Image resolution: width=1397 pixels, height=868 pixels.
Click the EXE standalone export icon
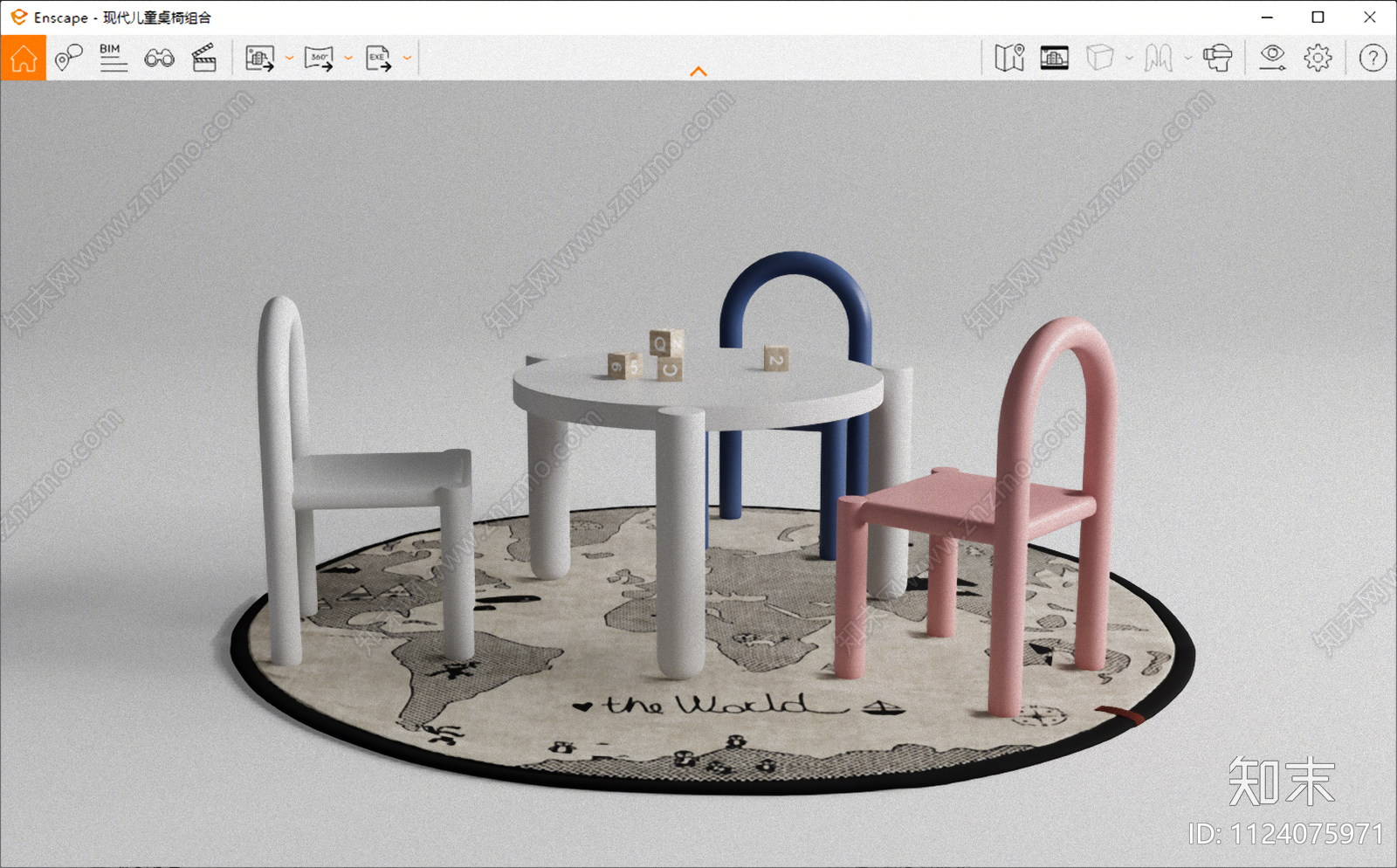coord(378,59)
